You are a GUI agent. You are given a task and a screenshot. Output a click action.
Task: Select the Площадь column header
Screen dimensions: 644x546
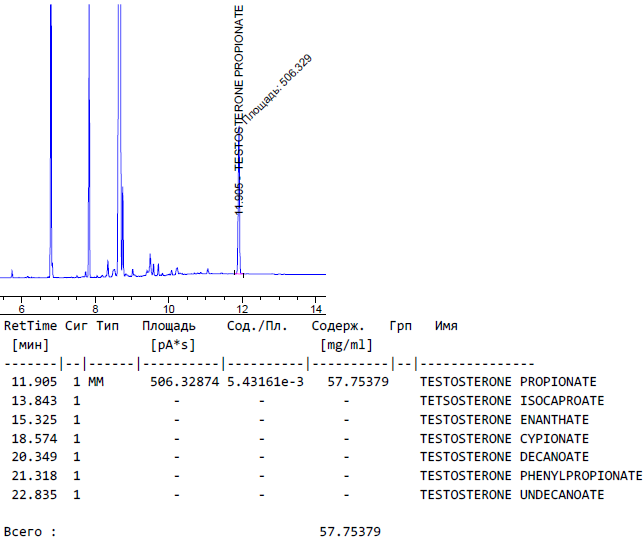click(x=168, y=326)
